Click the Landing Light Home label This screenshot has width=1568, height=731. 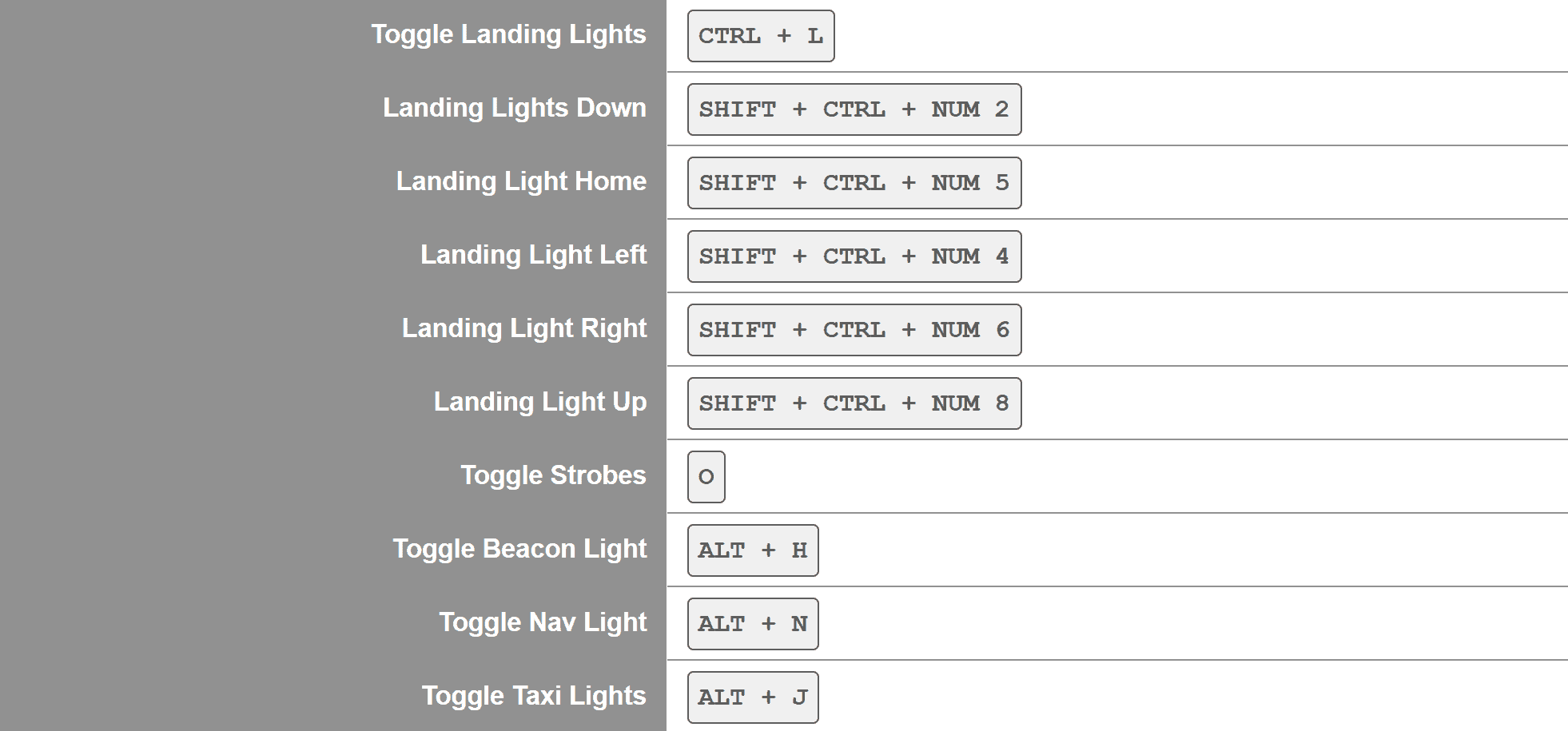pyautogui.click(x=521, y=181)
